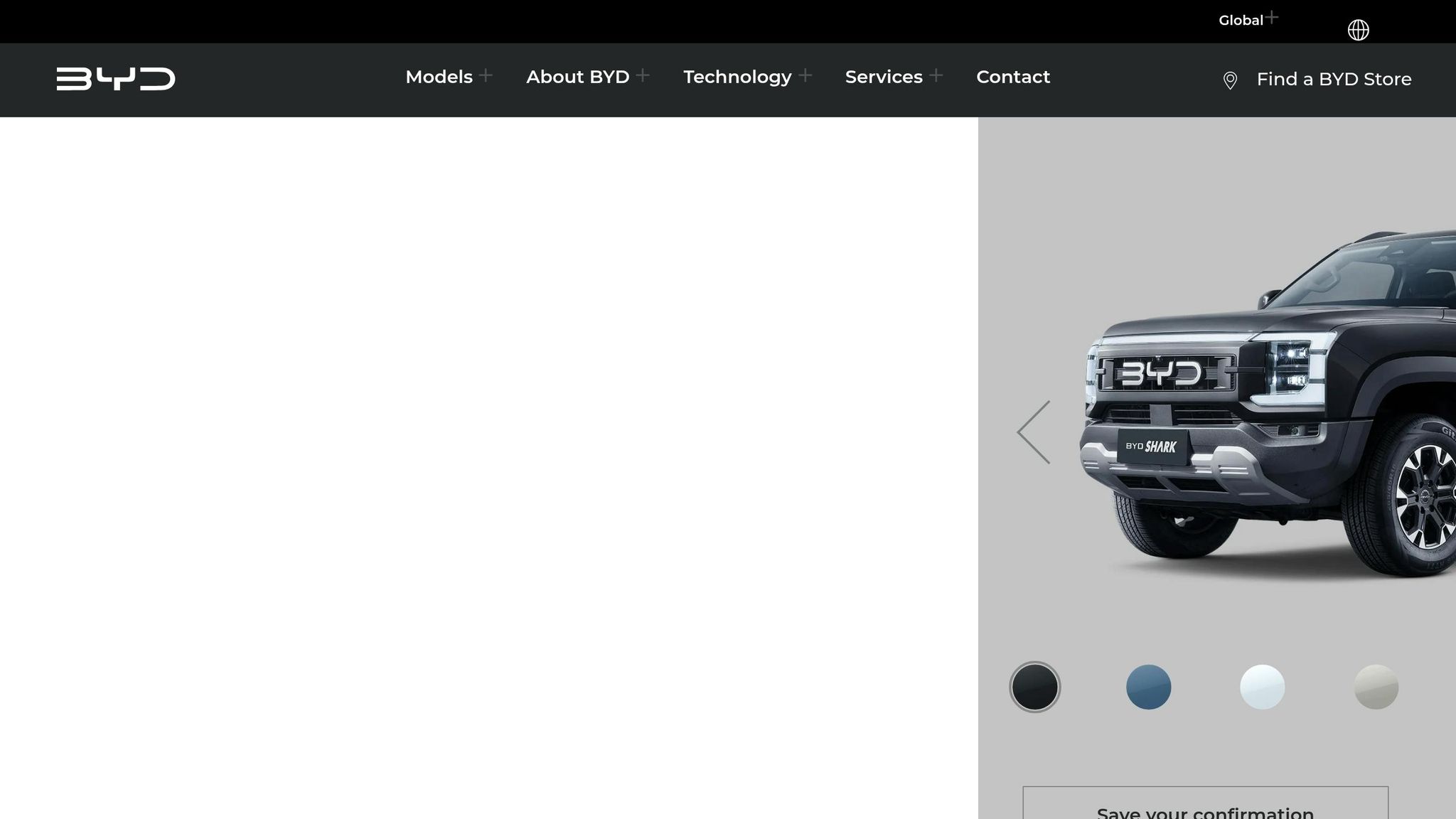1456x819 pixels.
Task: Click the plus icon beside Models
Action: point(488,75)
